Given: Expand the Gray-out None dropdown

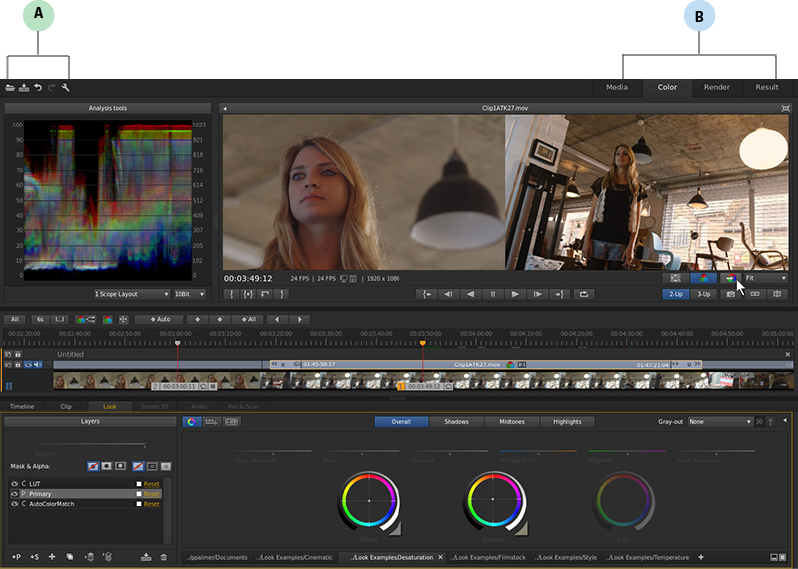Looking at the screenshot, I should click(x=719, y=422).
